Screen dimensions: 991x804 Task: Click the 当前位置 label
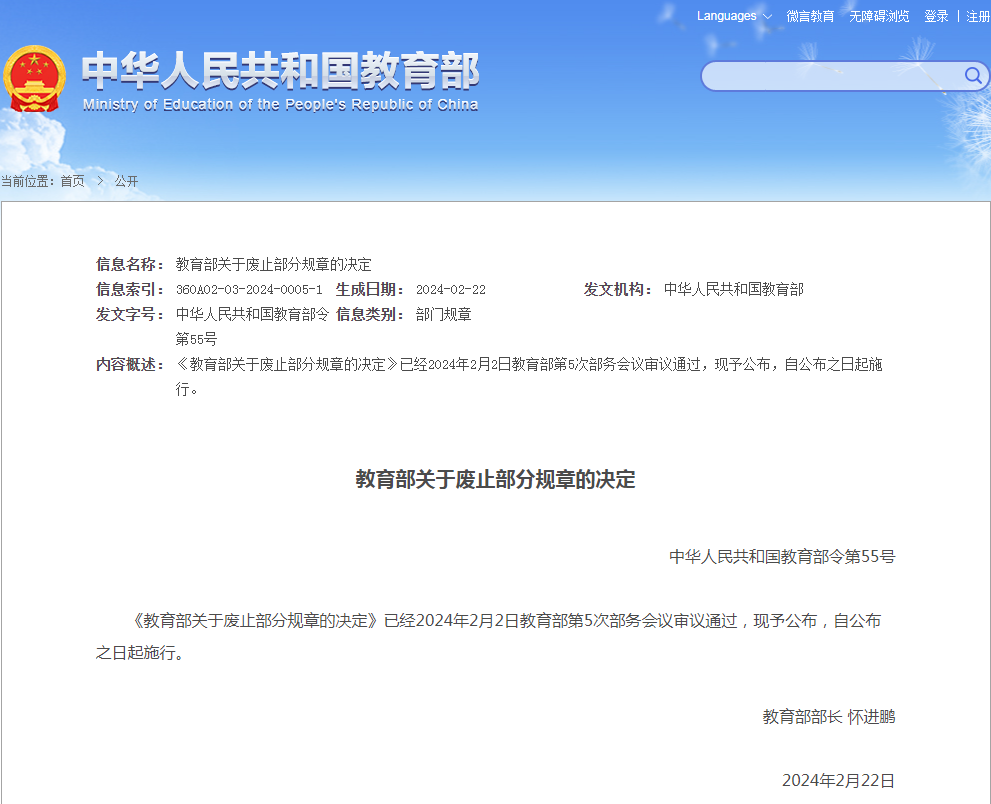click(x=27, y=181)
